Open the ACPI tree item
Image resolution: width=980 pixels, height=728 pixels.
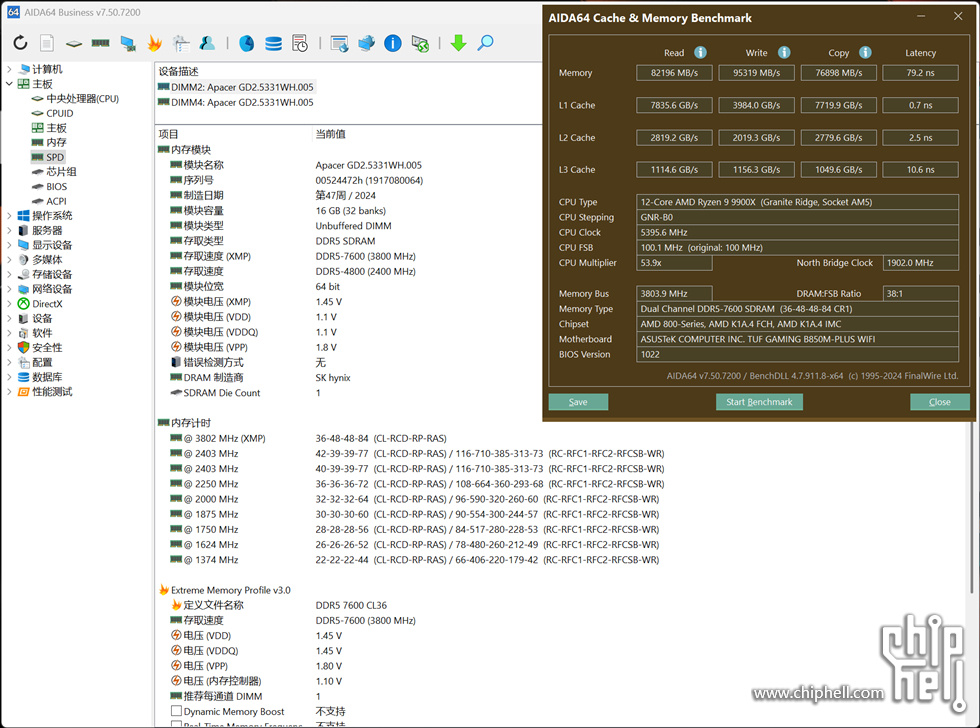pyautogui.click(x=56, y=201)
